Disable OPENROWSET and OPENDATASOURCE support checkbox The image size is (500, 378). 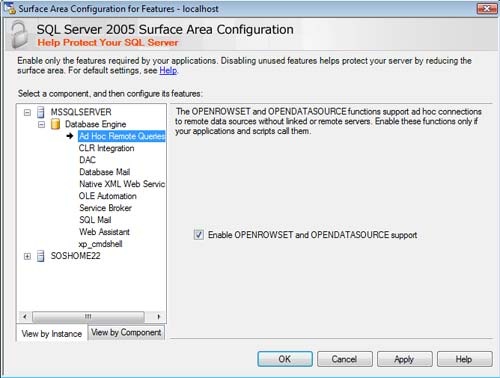[x=199, y=235]
